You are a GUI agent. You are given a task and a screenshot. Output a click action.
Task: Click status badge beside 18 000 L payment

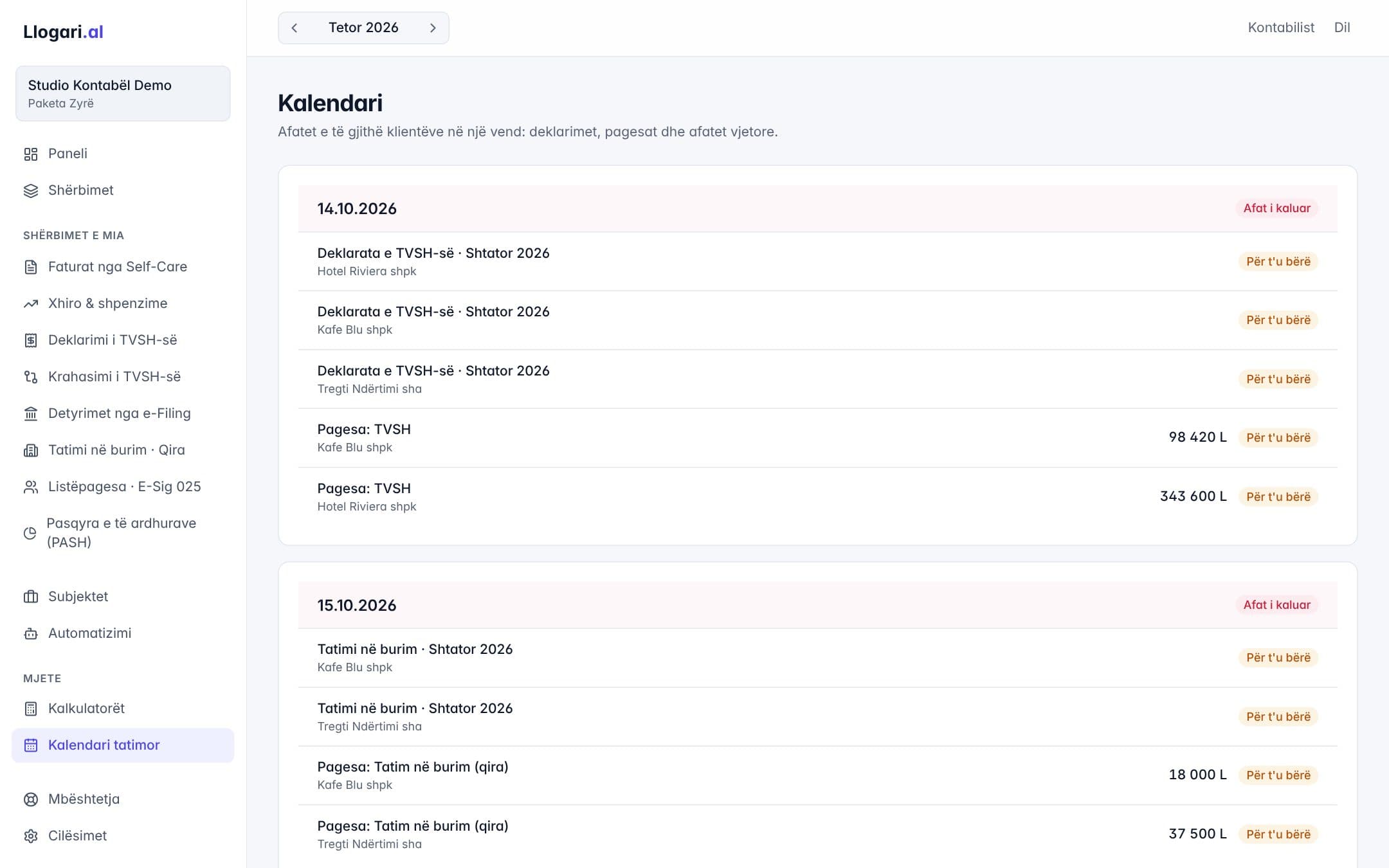coord(1278,775)
